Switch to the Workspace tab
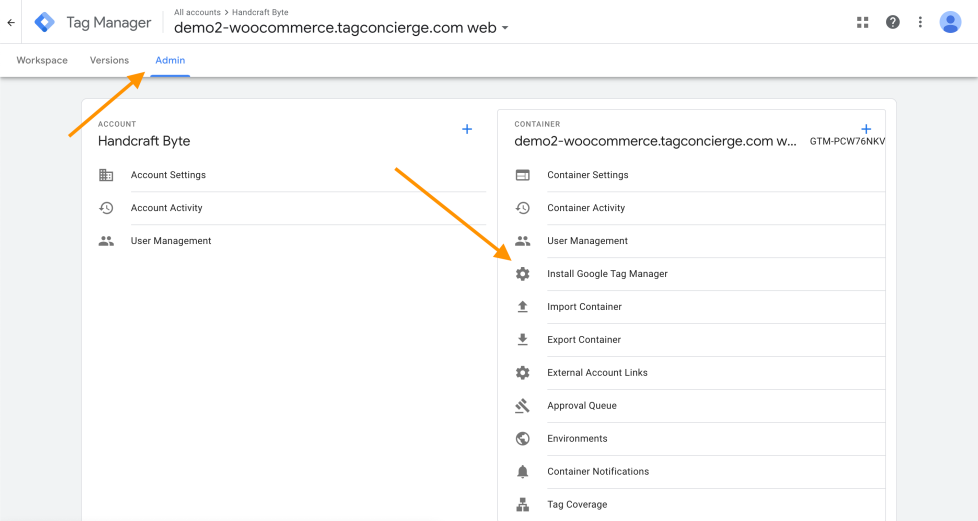978x521 pixels. [x=42, y=60]
